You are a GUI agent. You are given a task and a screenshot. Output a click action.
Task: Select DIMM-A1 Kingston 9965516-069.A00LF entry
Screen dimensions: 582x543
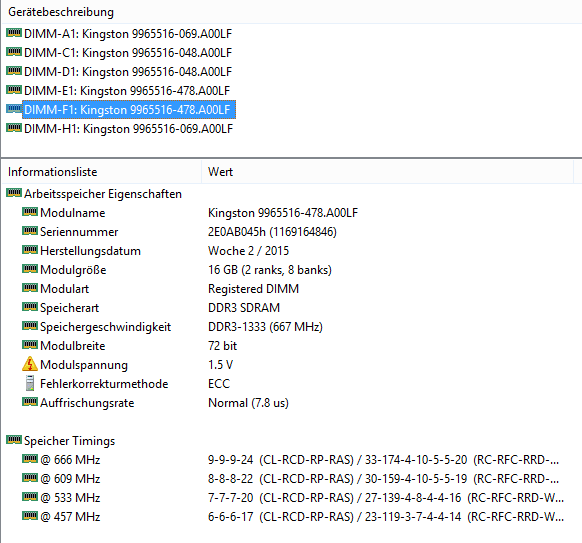[x=128, y=34]
